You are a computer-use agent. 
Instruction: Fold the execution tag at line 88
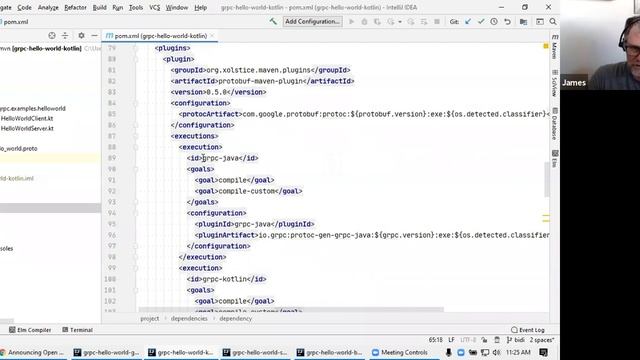point(136,147)
